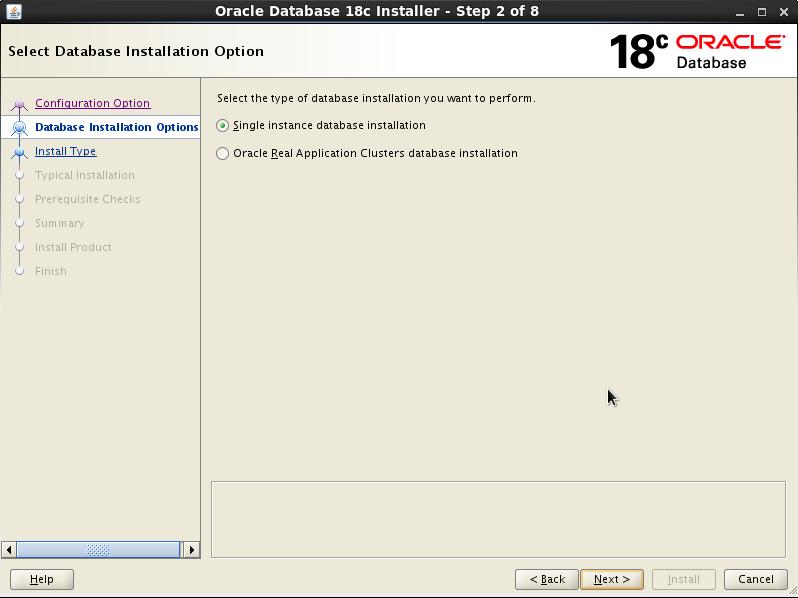The height and width of the screenshot is (598, 798).
Task: Select Database Installation Options step
Action: 117,127
